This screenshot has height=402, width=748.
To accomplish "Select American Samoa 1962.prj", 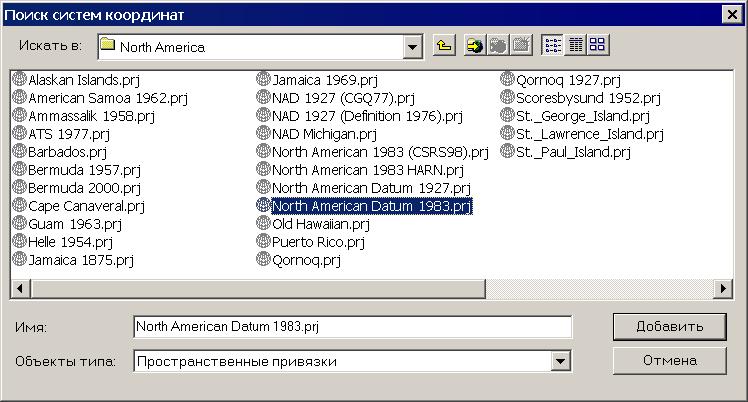I will pyautogui.click(x=108, y=98).
